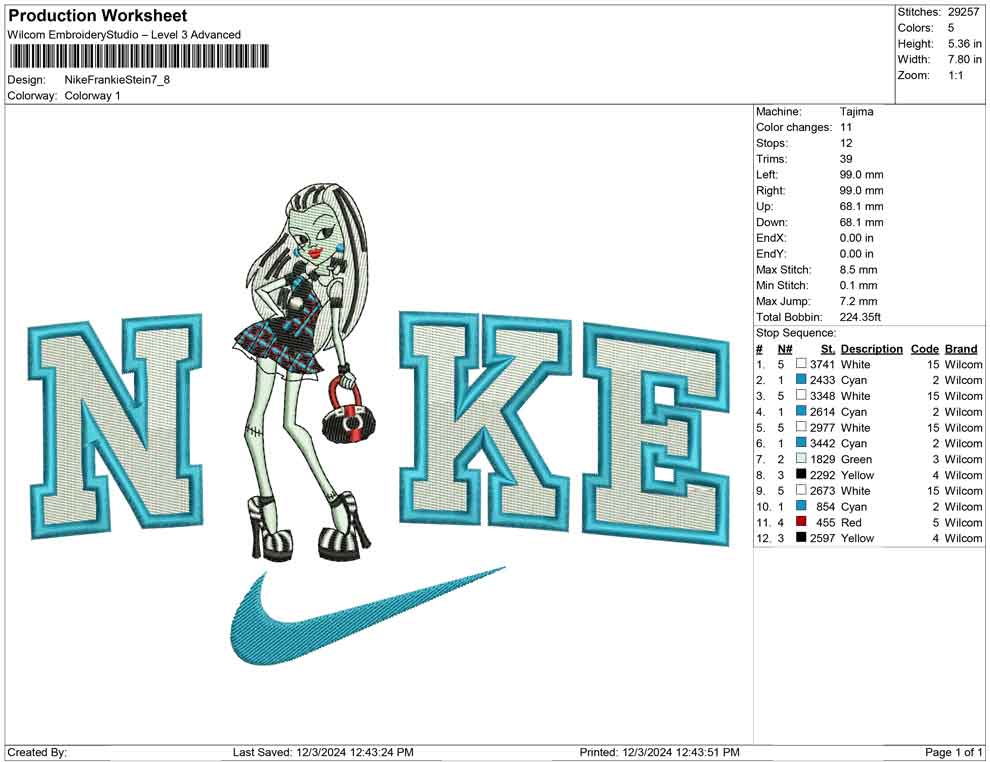Click the white swatch for stop 3741

801,364
